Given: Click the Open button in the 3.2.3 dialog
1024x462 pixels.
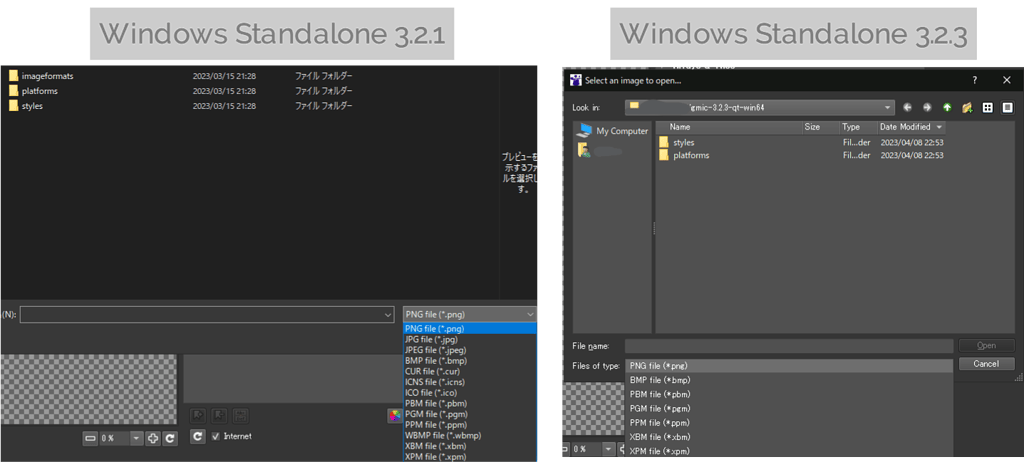Looking at the screenshot, I should coord(987,346).
